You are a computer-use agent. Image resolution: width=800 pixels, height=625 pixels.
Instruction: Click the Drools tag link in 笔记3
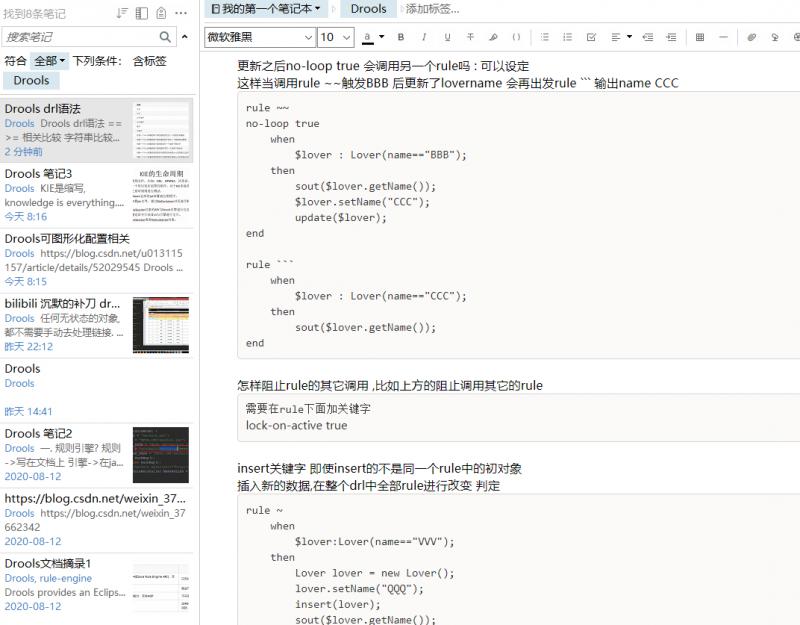[x=19, y=188]
